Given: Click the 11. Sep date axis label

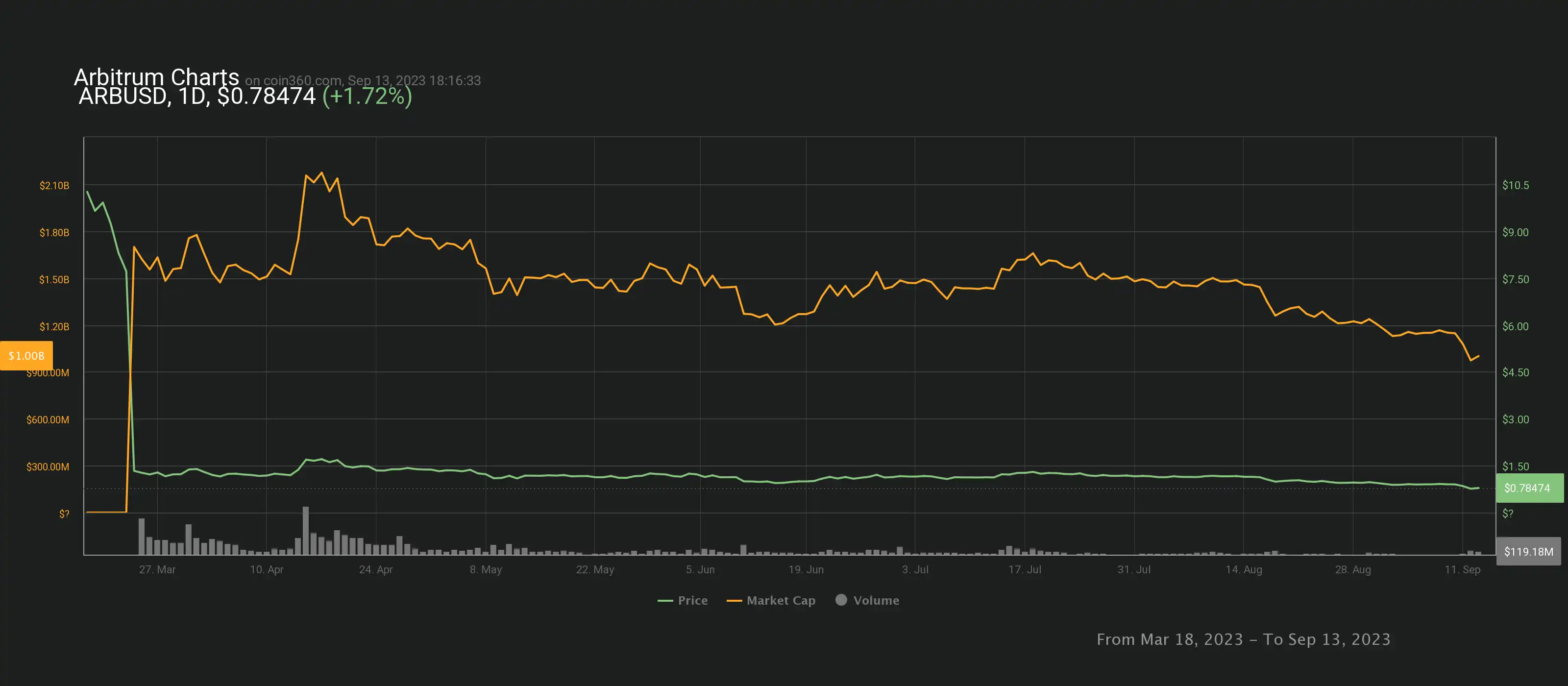Looking at the screenshot, I should (1462, 569).
